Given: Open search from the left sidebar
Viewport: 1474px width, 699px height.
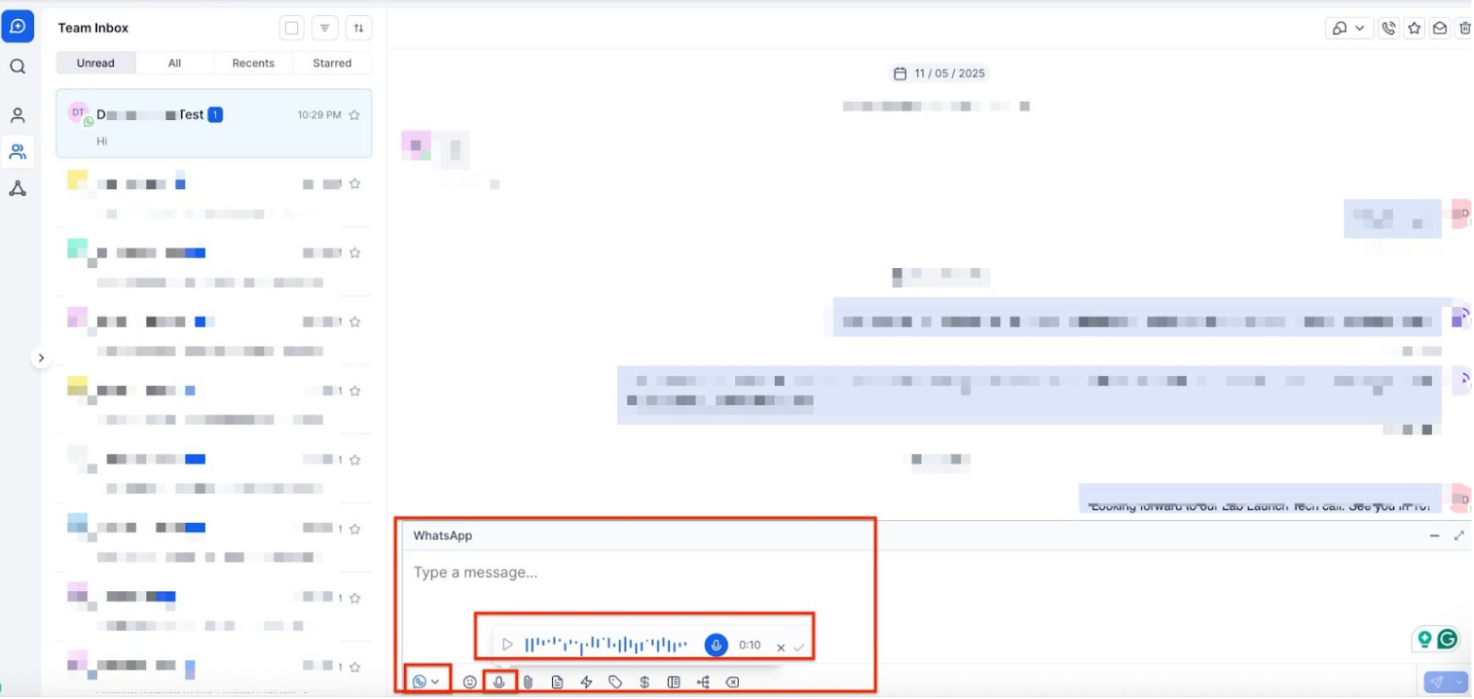Looking at the screenshot, I should (x=17, y=67).
